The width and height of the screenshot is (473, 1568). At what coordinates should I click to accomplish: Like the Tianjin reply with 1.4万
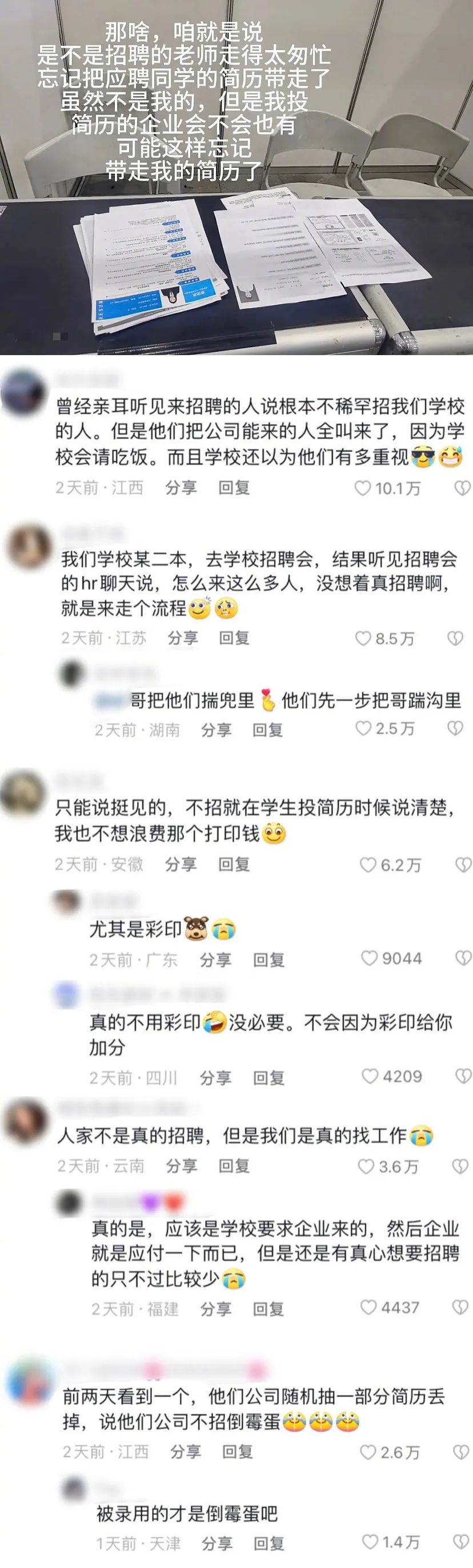pos(370,1541)
